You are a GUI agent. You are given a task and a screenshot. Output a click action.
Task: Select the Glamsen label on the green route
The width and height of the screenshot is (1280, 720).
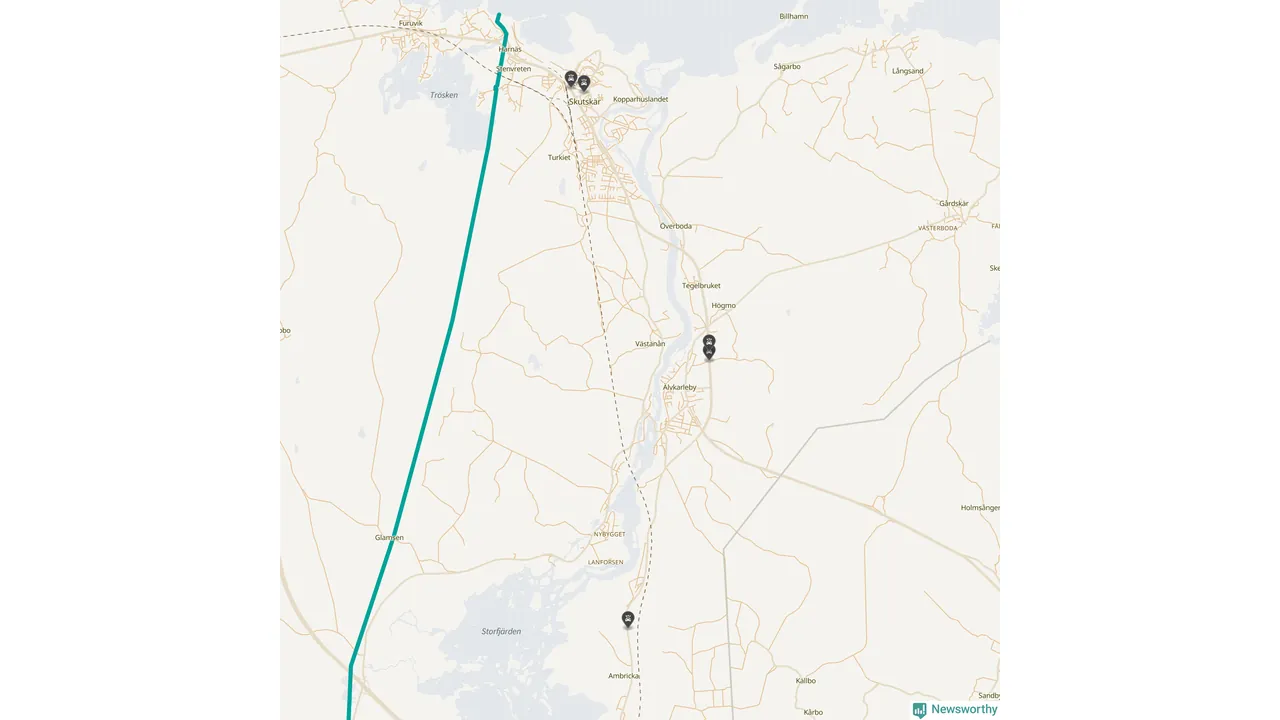click(389, 538)
